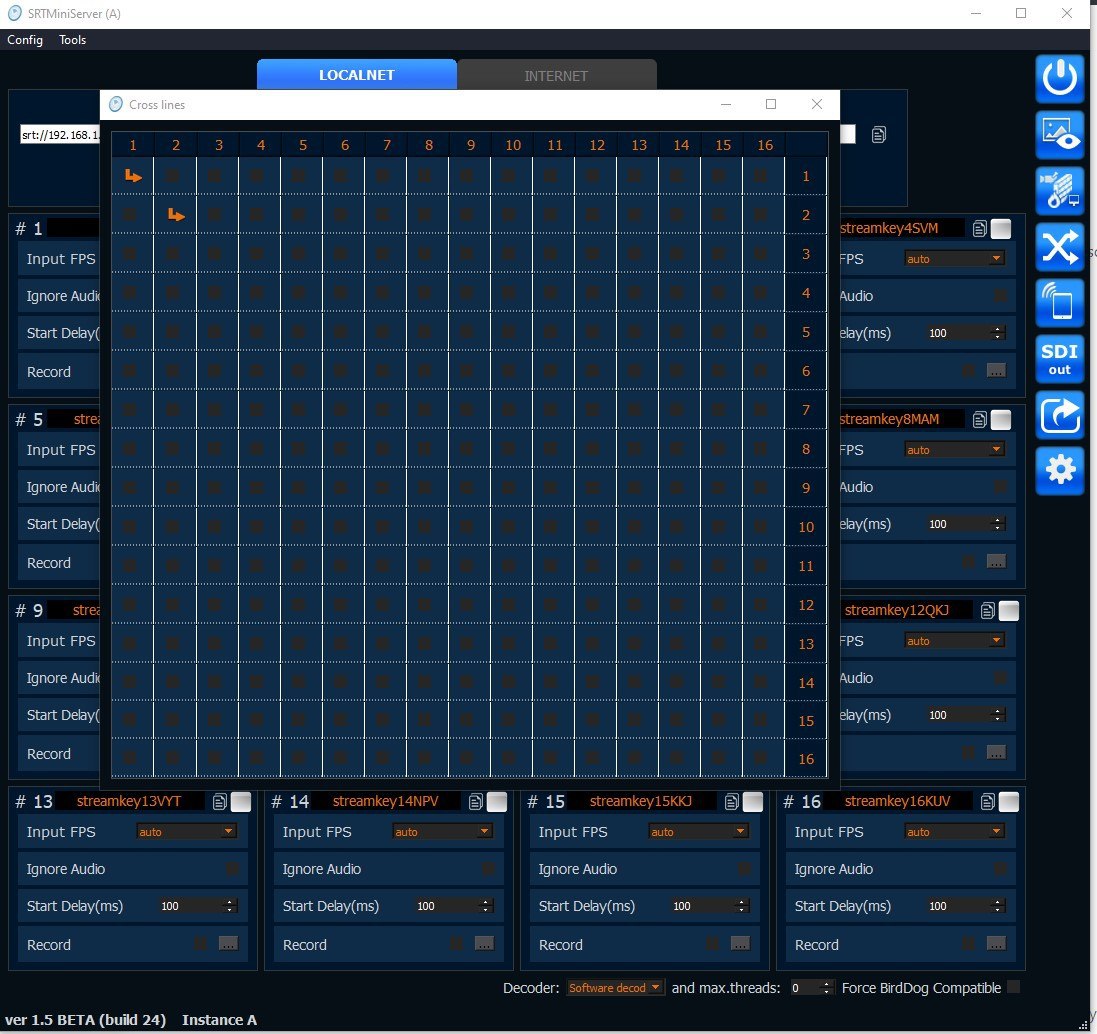Browse record path for stream 13
Viewport: 1097px width, 1034px height.
(228, 944)
